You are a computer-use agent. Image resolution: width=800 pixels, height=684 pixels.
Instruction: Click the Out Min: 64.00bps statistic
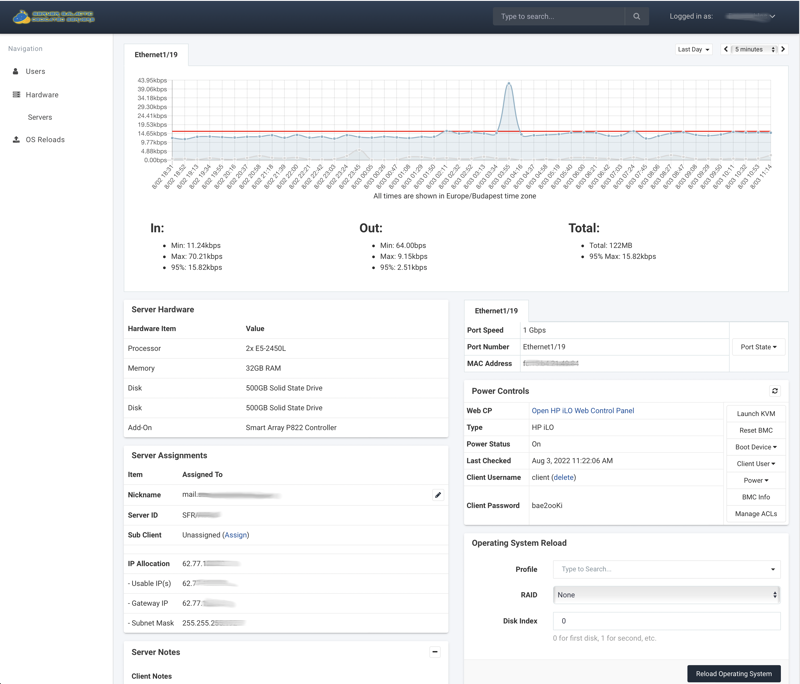[403, 245]
